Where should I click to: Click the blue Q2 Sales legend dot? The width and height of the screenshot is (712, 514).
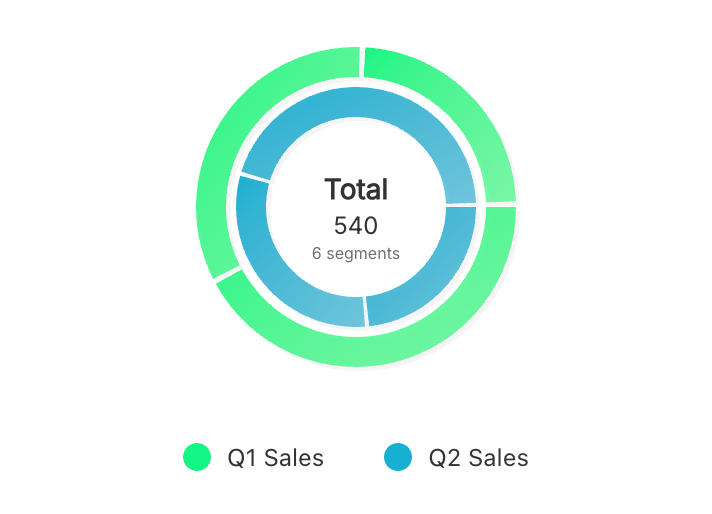point(398,458)
